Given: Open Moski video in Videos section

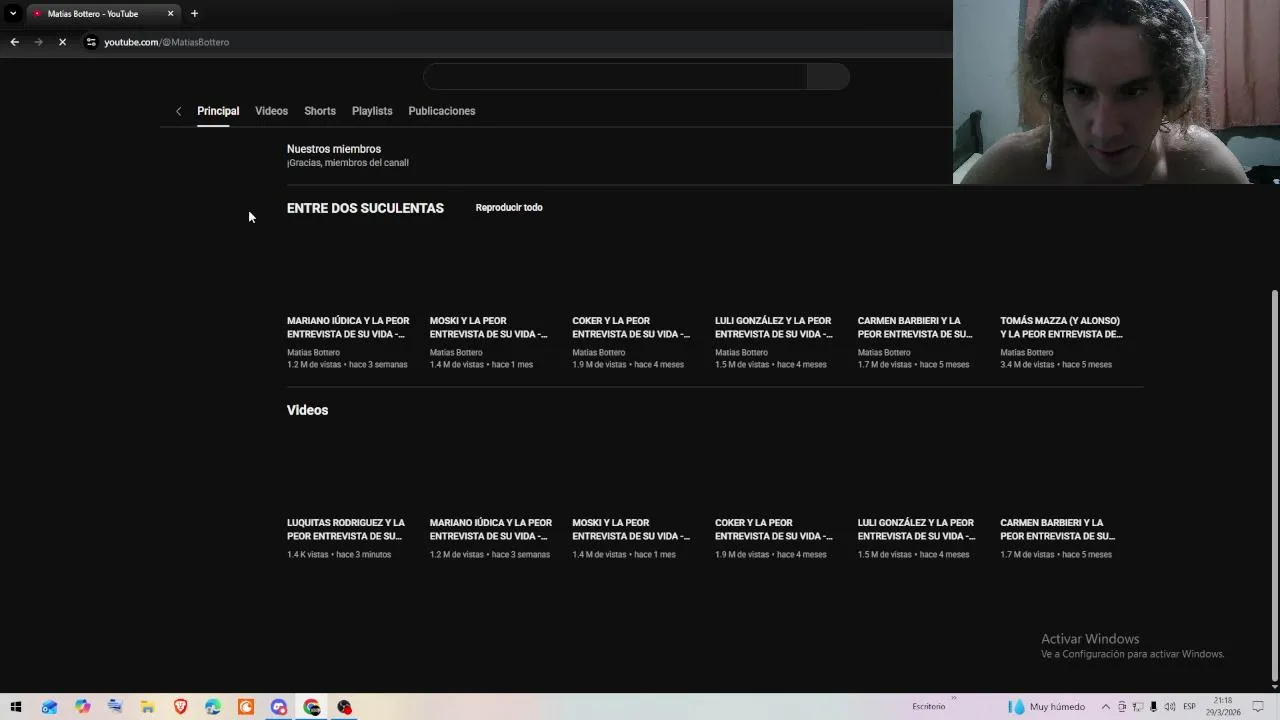Looking at the screenshot, I should (x=632, y=529).
